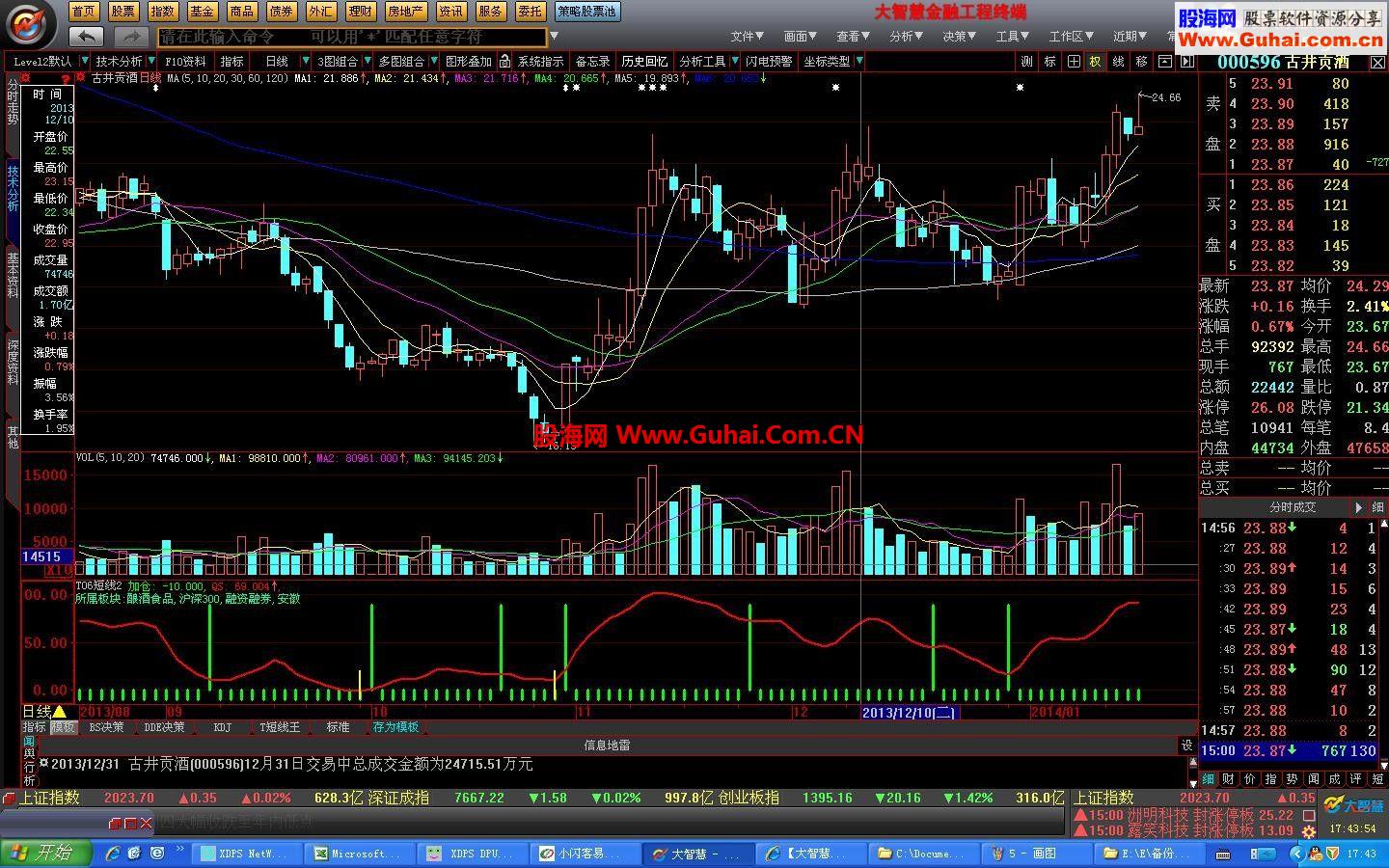Image resolution: width=1389 pixels, height=868 pixels.
Task: Click the 股票 button in top navigation
Action: point(123,12)
